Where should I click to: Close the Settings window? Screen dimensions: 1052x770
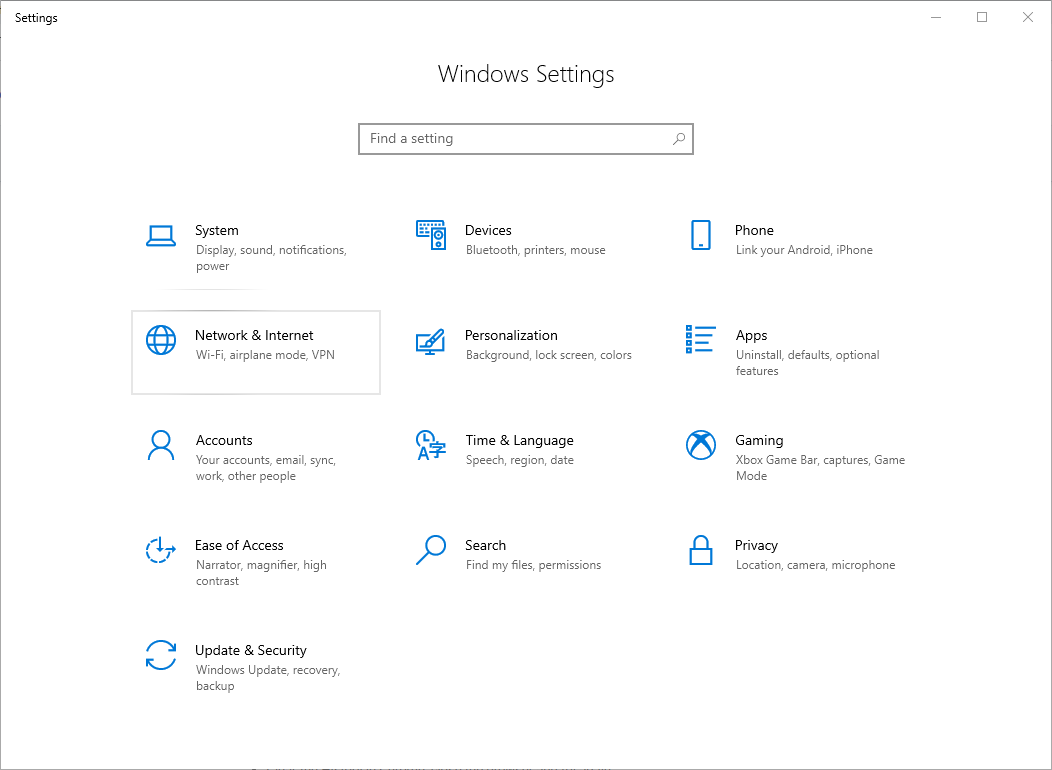point(1028,17)
